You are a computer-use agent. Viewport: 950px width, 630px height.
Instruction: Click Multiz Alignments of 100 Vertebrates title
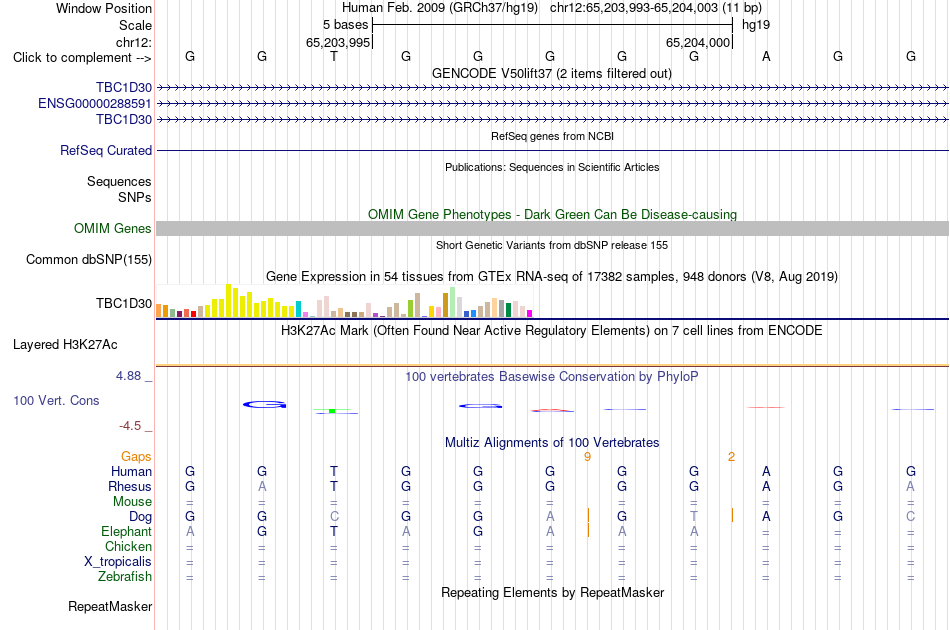(x=552, y=443)
